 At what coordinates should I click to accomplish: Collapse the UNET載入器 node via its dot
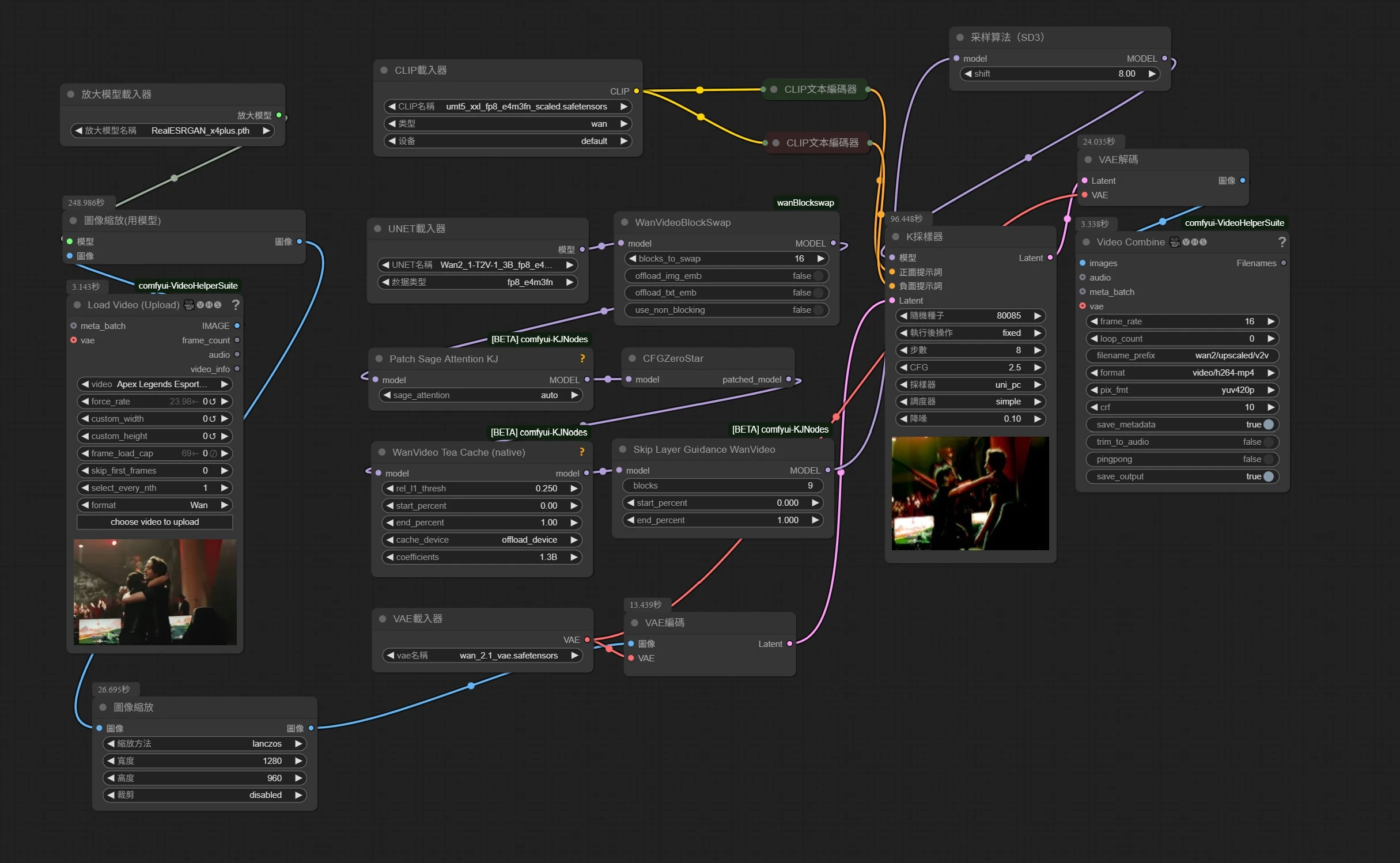click(377, 229)
